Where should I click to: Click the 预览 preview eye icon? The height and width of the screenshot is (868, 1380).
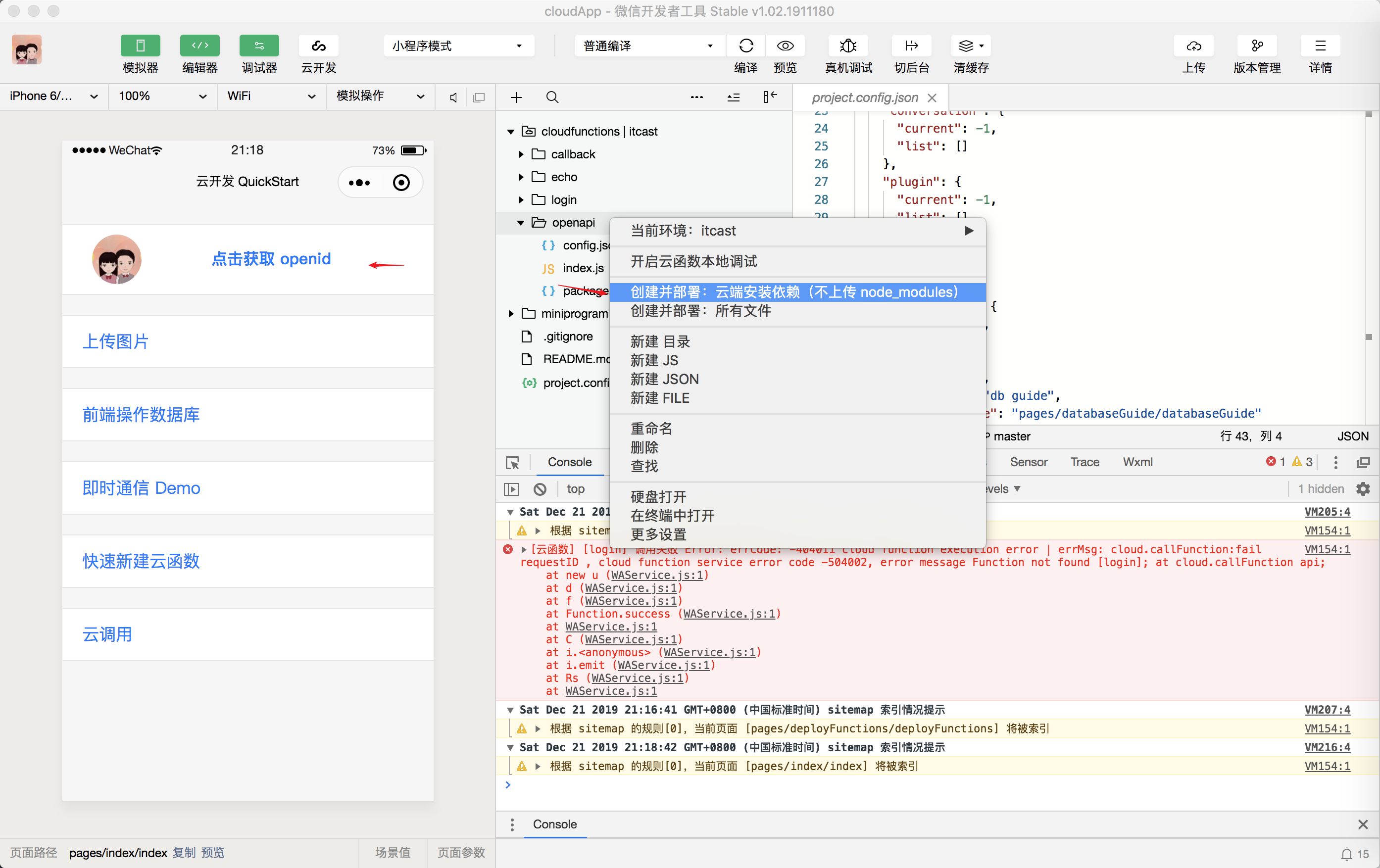(x=785, y=46)
